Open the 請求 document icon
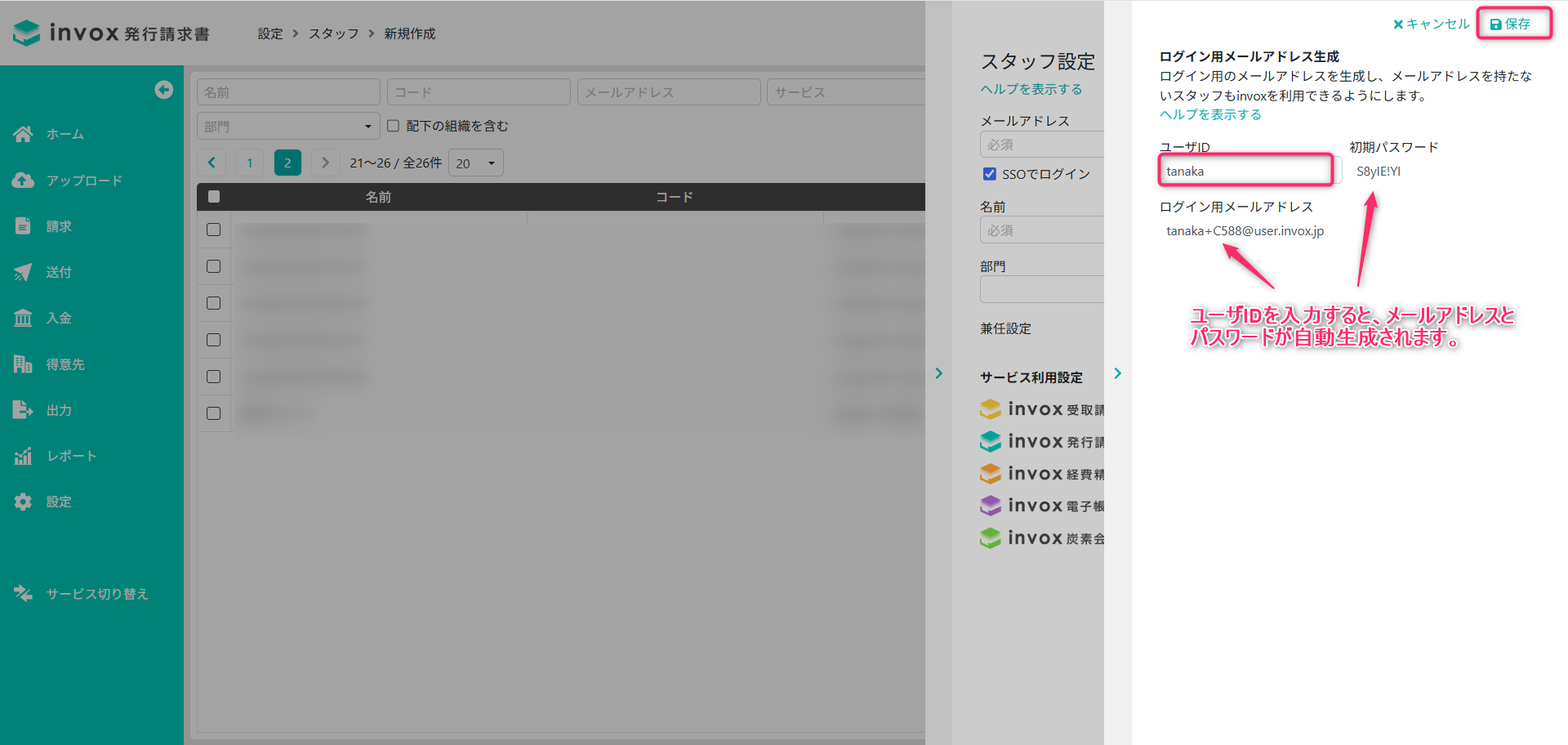Viewport: 1568px width, 745px height. pyautogui.click(x=23, y=226)
